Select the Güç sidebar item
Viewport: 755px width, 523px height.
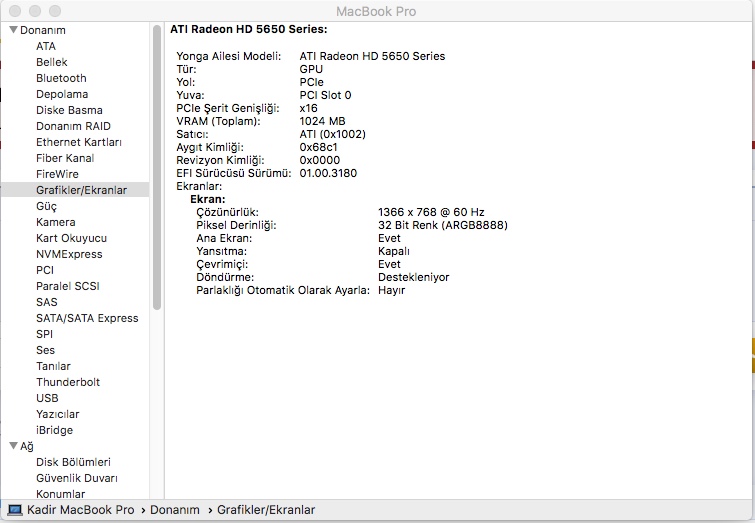coord(46,206)
